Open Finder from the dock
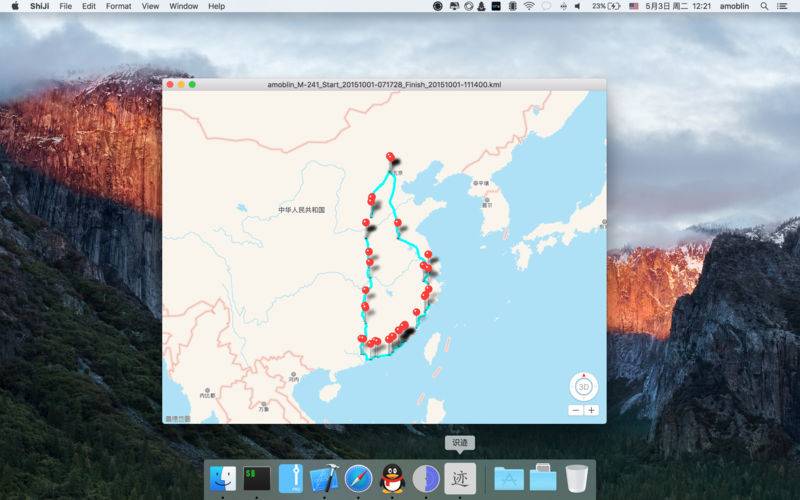 (223, 478)
